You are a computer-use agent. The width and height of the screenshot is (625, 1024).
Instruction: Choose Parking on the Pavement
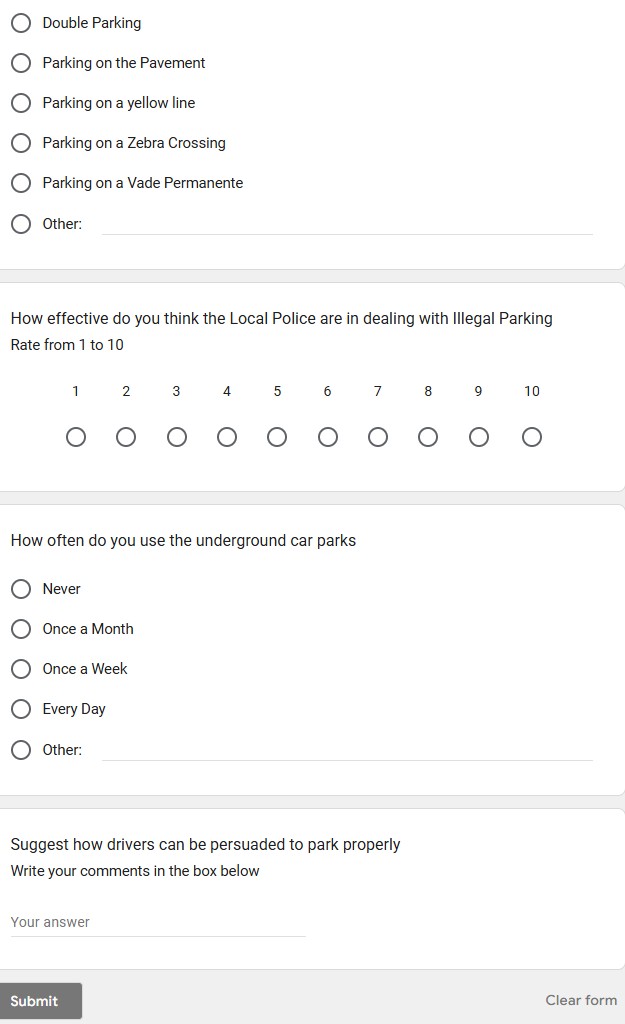21,63
